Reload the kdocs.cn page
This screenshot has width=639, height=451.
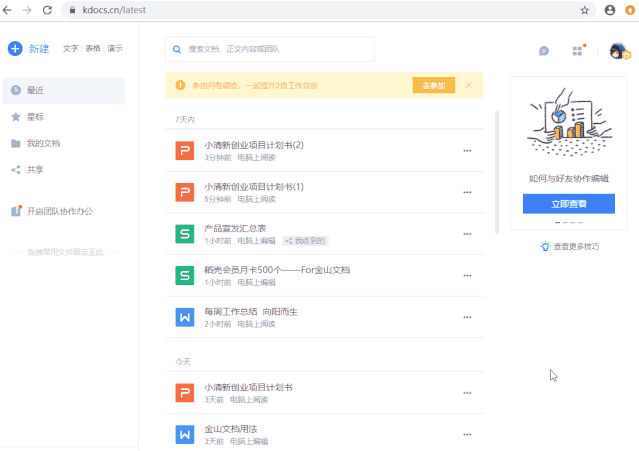point(47,10)
